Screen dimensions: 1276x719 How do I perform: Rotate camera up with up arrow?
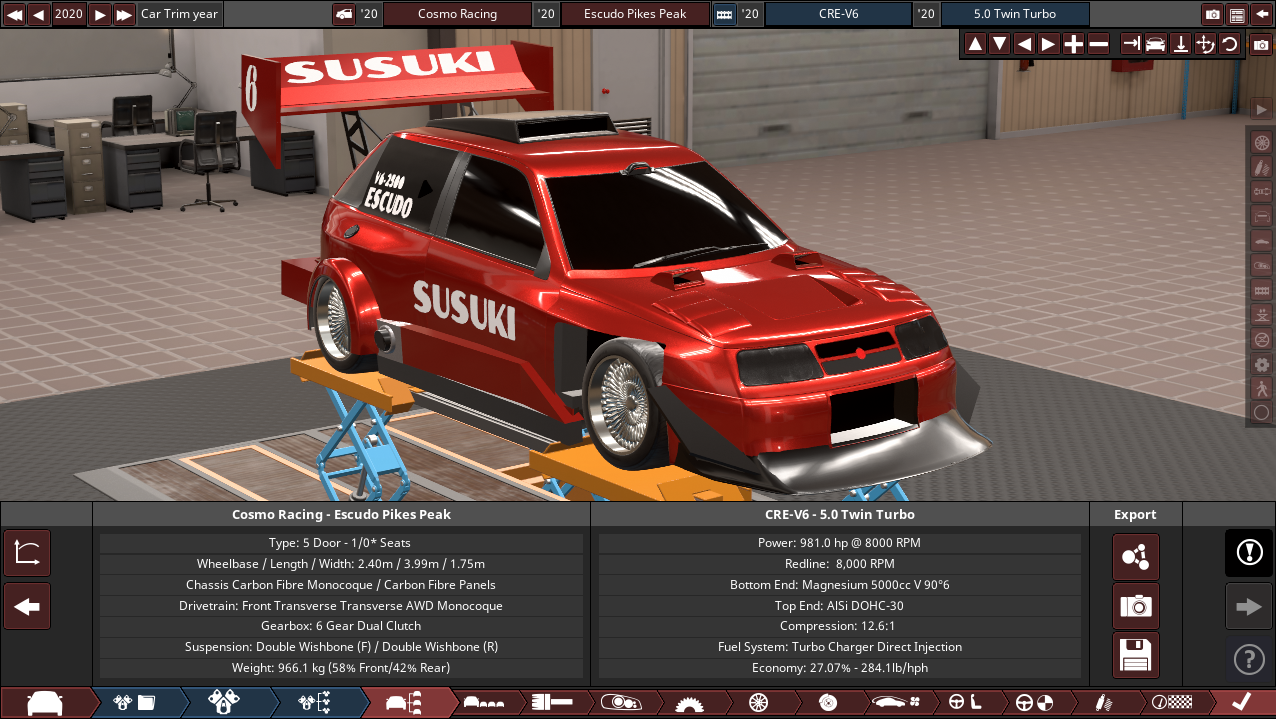[975, 44]
